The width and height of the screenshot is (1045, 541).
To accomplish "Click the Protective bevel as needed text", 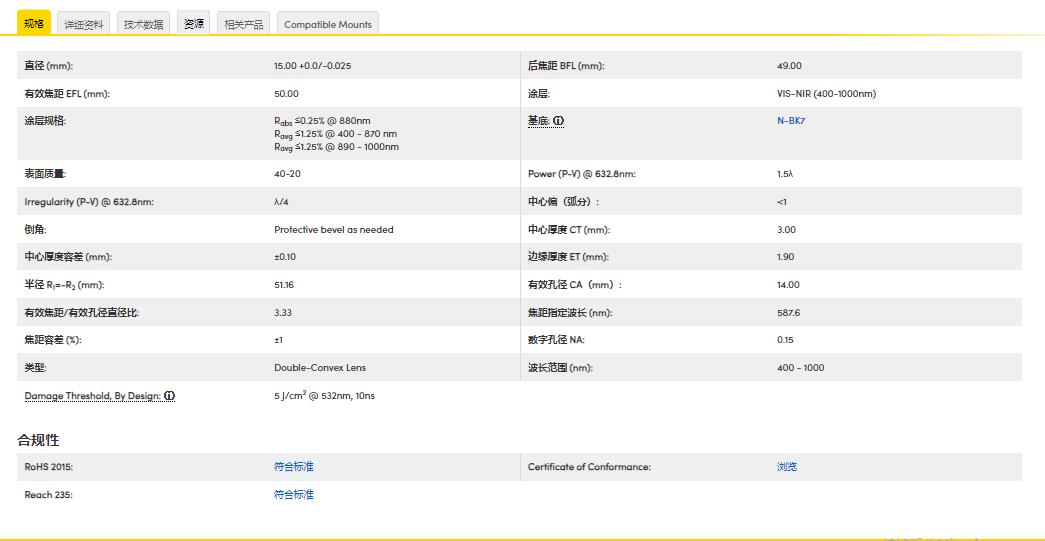I will (x=333, y=230).
